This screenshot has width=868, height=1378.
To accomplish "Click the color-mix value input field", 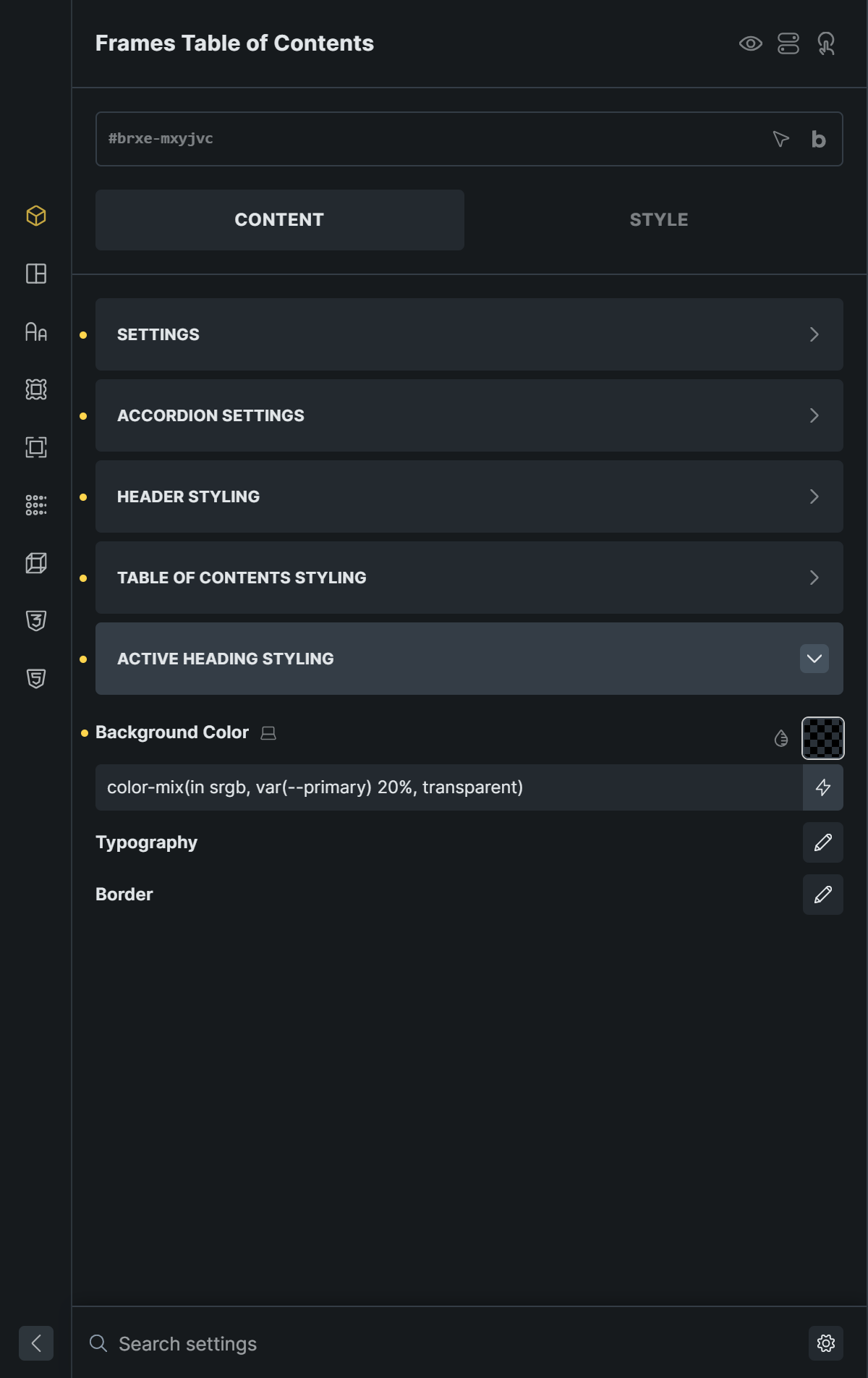I will (x=448, y=787).
